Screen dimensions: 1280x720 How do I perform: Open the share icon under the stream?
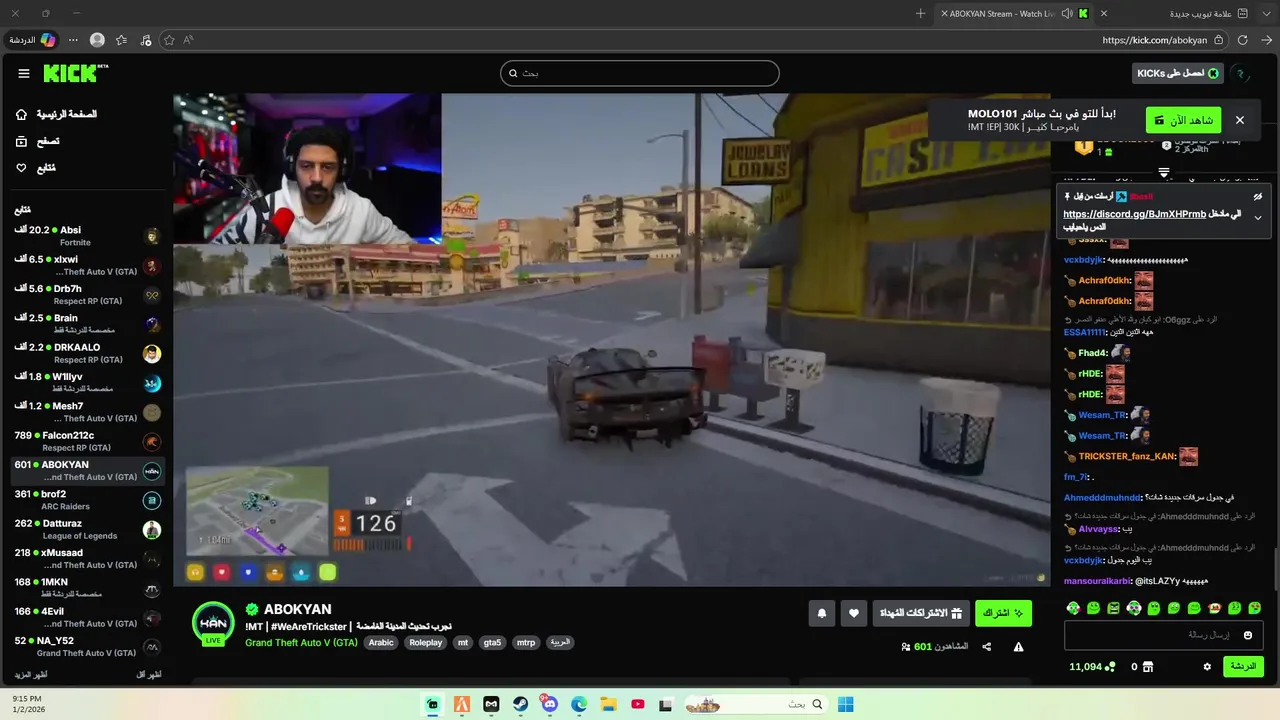987,647
